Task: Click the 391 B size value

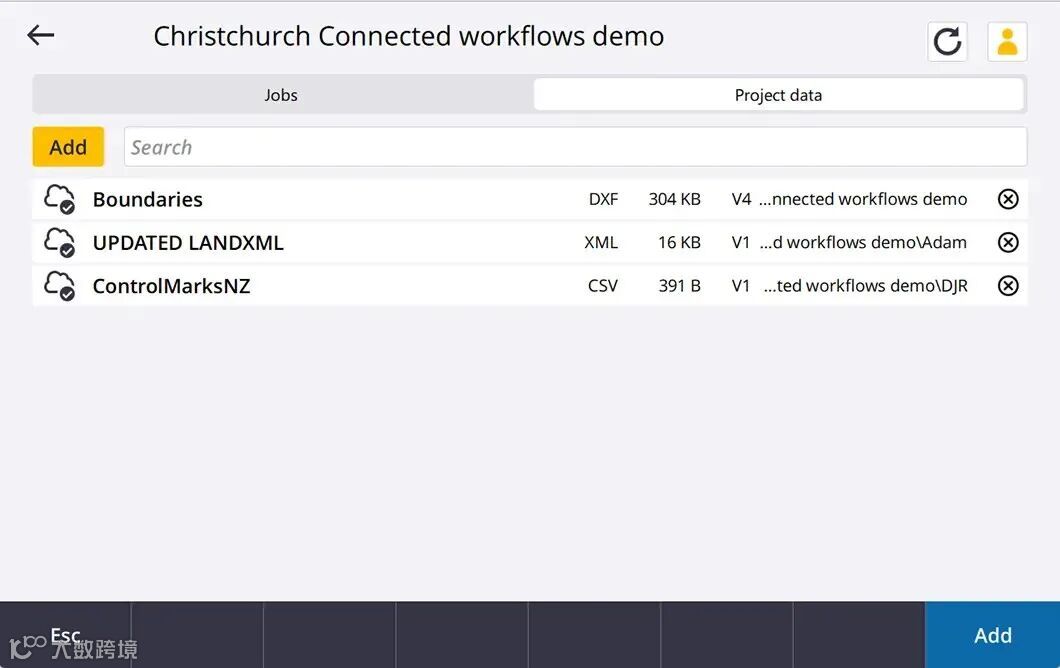Action: [679, 286]
